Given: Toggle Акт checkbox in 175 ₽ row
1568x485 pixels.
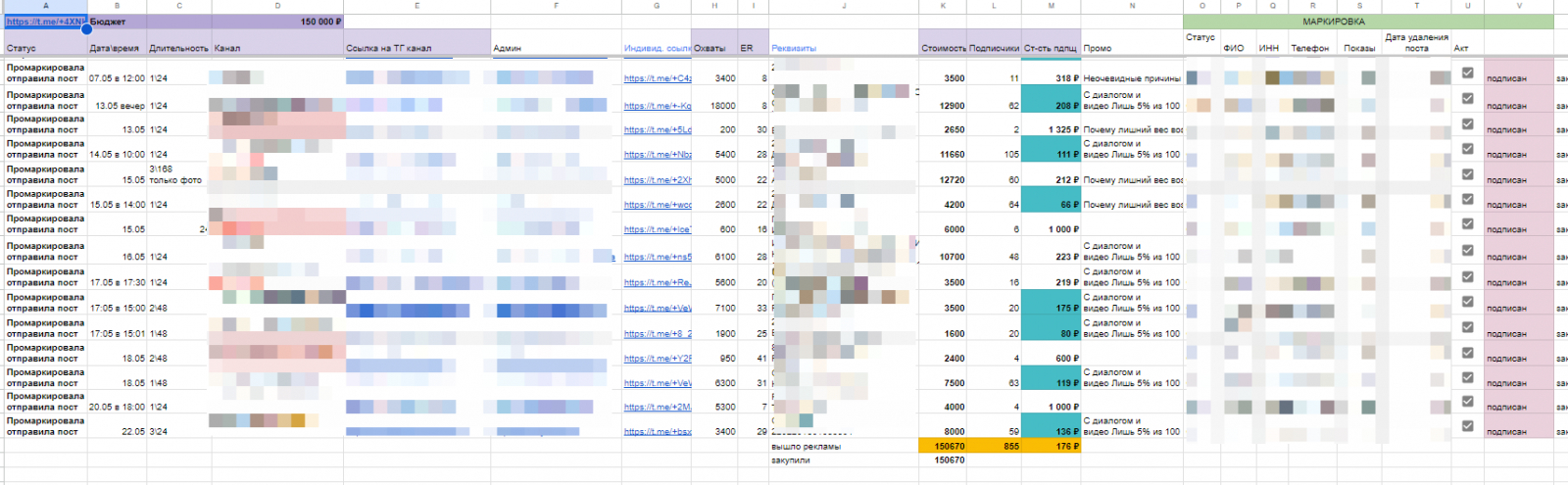Looking at the screenshot, I should pyautogui.click(x=1467, y=302).
